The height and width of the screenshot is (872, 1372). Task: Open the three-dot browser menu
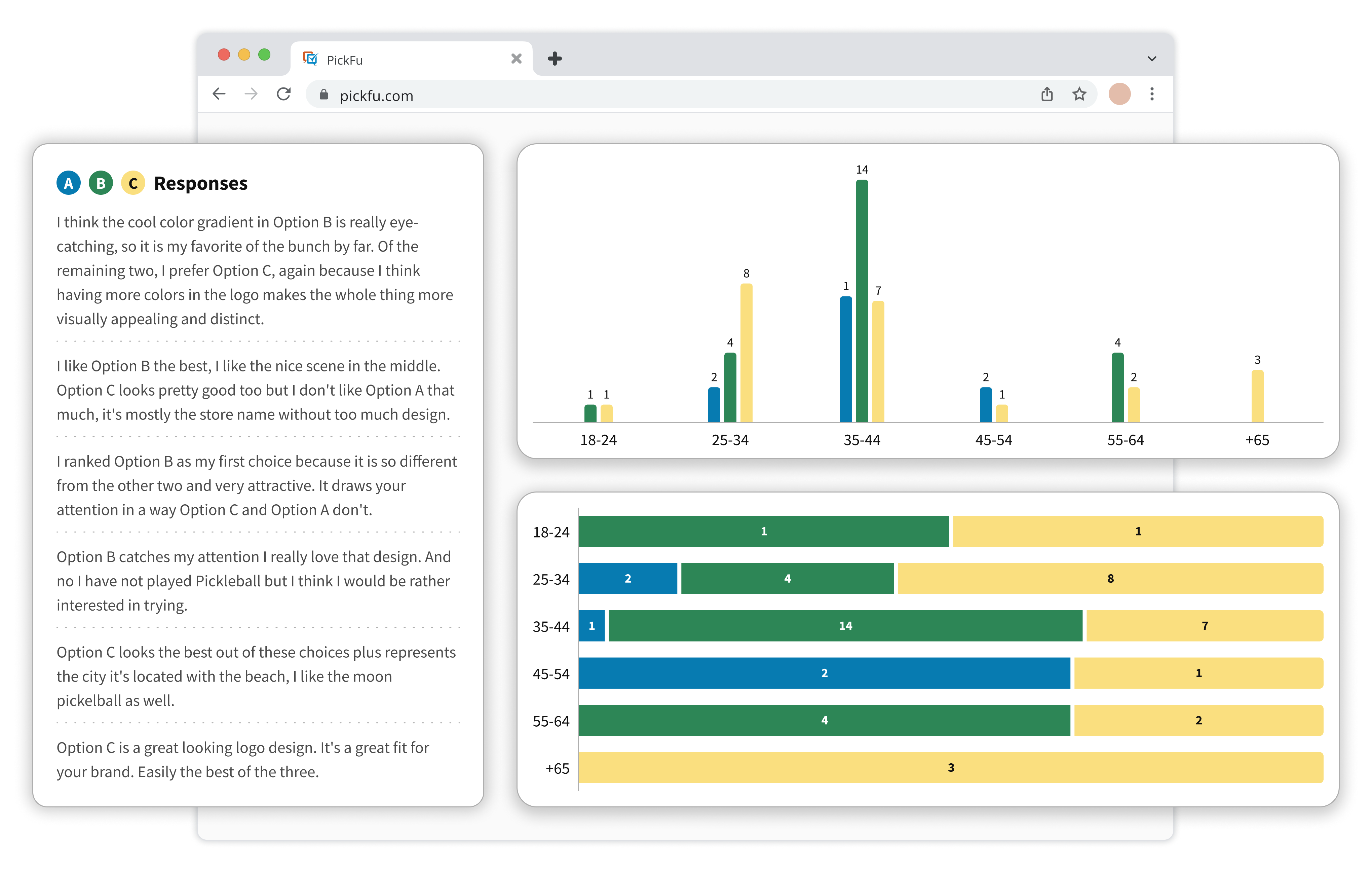(1152, 94)
